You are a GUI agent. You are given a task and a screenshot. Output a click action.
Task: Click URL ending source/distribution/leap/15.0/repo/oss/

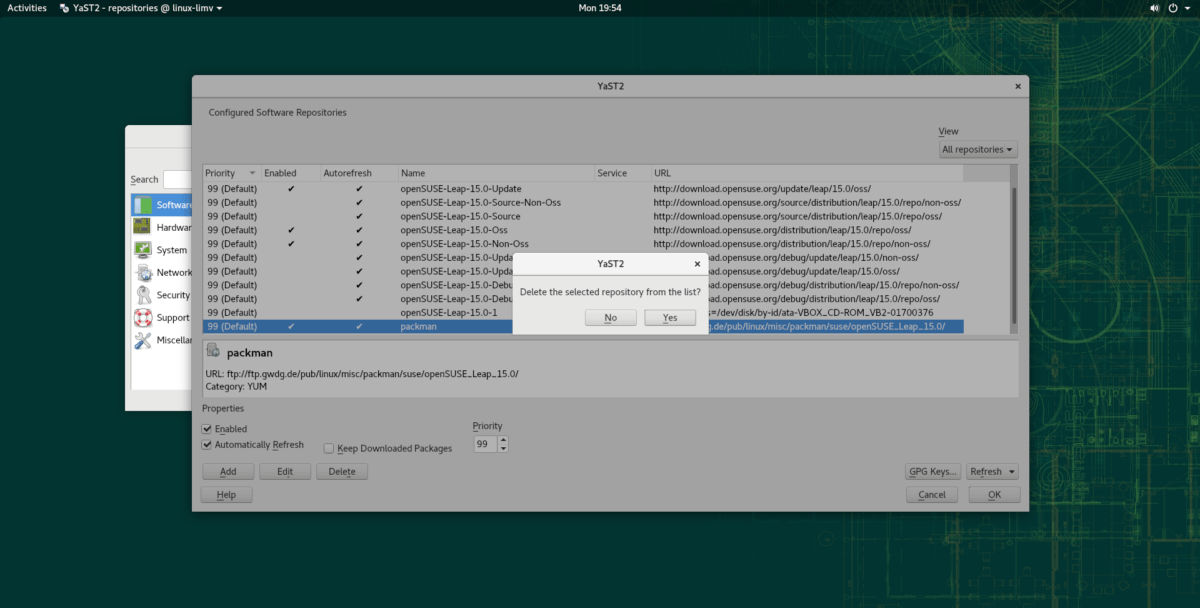[x=798, y=216]
